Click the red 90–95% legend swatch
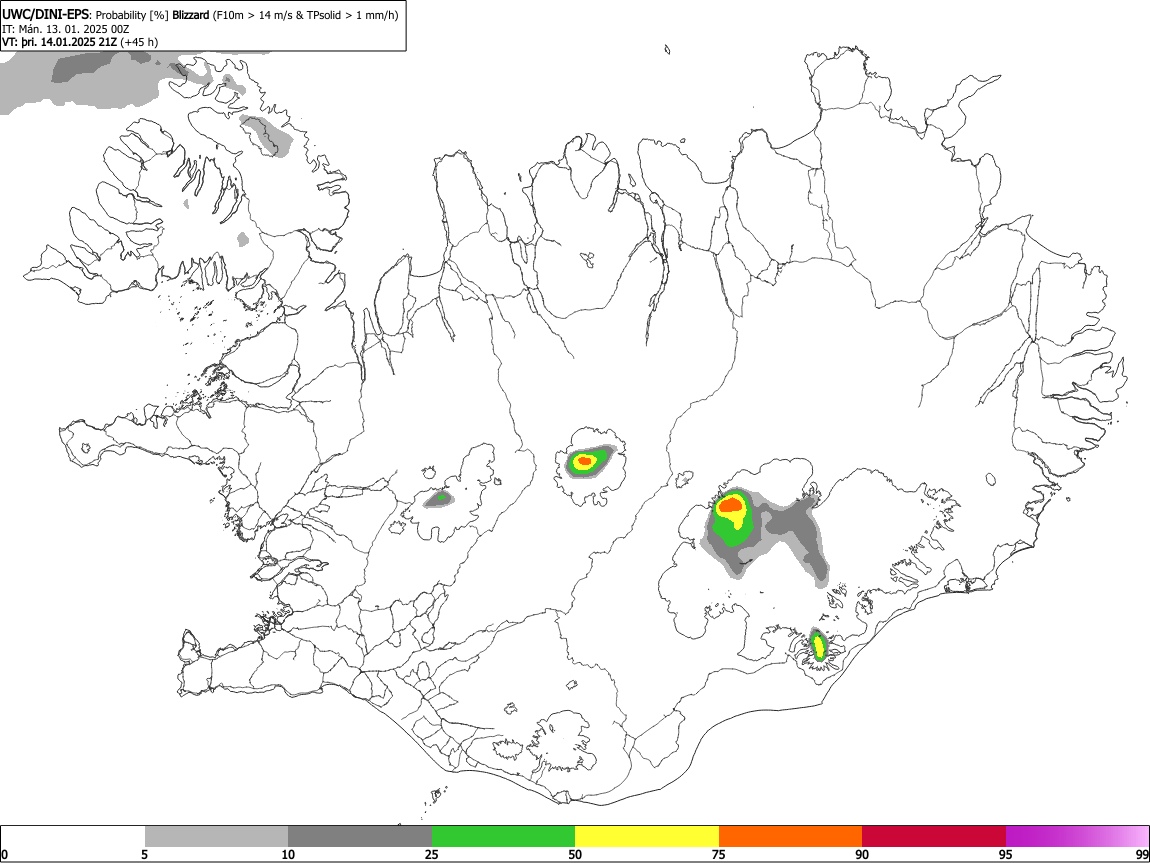1150x863 pixels. point(934,837)
